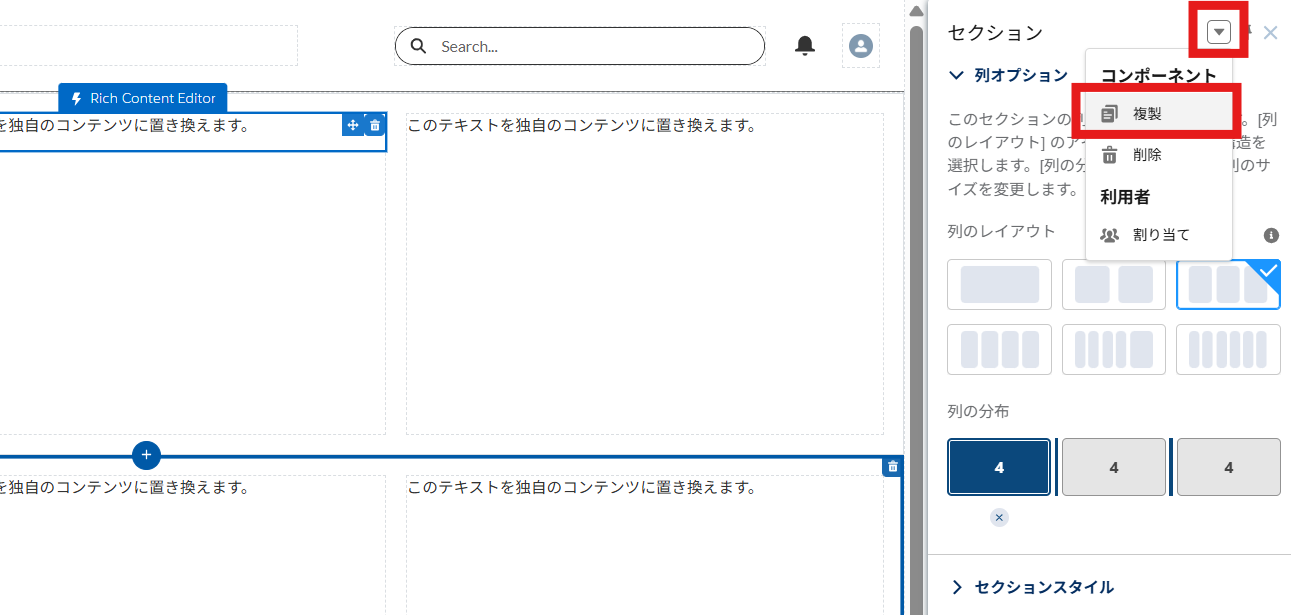Select the first 列の分布 width block
This screenshot has width=1291, height=615.
[999, 466]
